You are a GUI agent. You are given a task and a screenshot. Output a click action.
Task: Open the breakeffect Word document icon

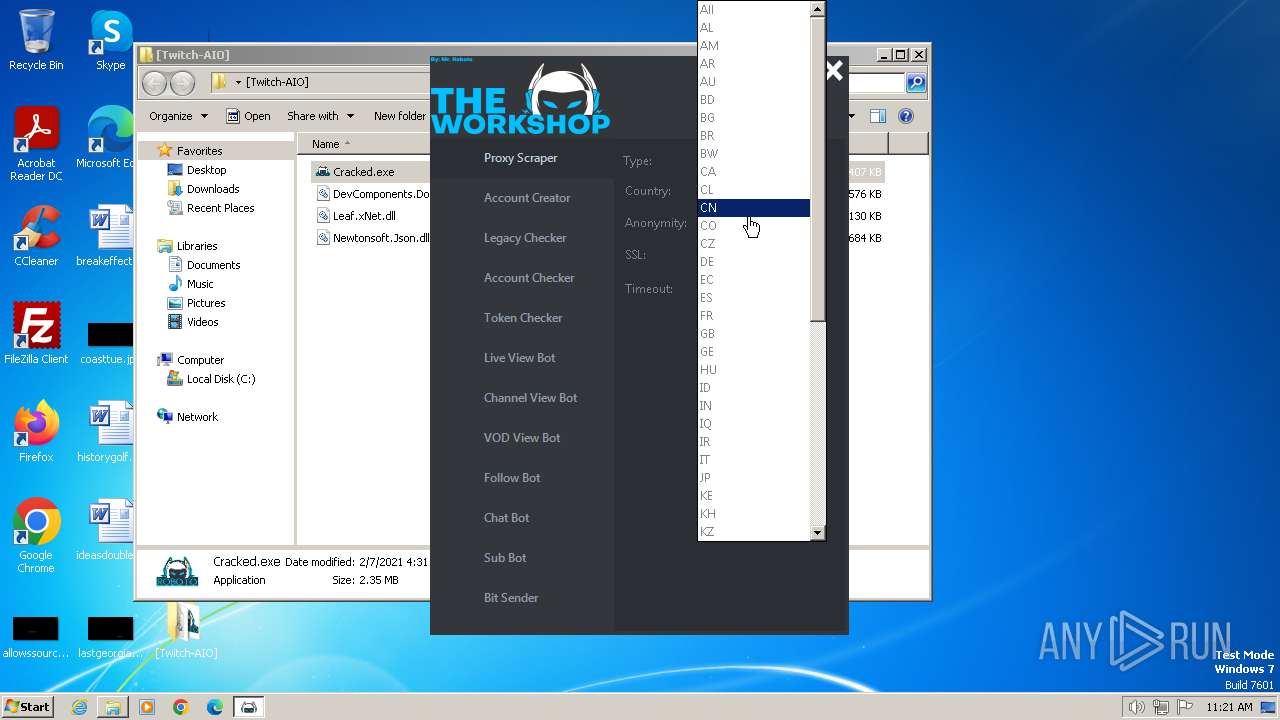pyautogui.click(x=105, y=236)
